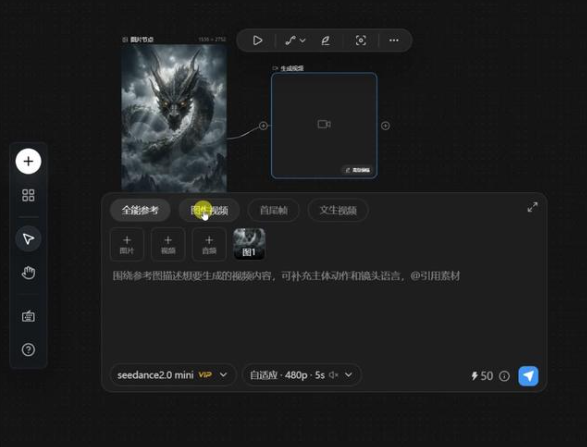
Task: Click the VIP badge beside seedance2.0 mini
Action: 205,375
